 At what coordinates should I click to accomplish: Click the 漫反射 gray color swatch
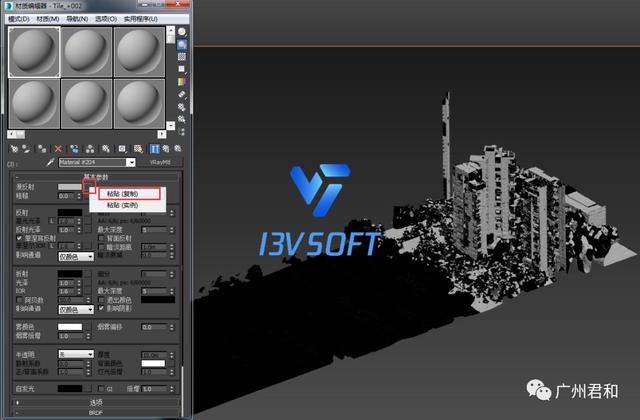tap(70, 187)
